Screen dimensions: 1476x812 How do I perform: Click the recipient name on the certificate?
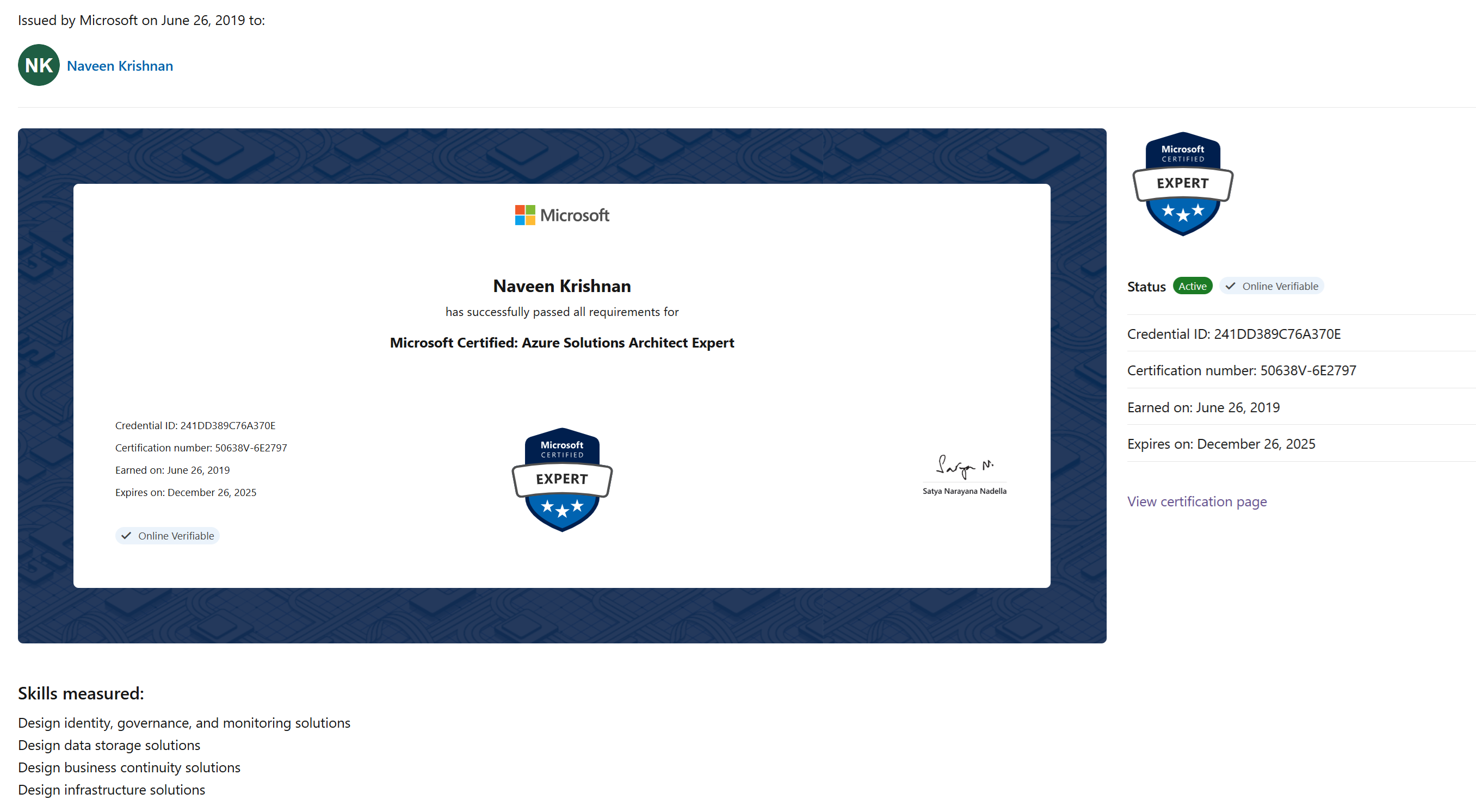pos(562,286)
